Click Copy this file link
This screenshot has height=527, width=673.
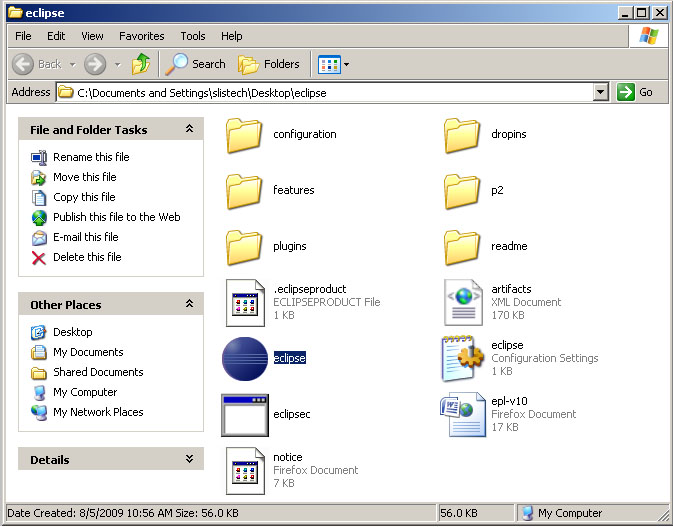tap(84, 197)
